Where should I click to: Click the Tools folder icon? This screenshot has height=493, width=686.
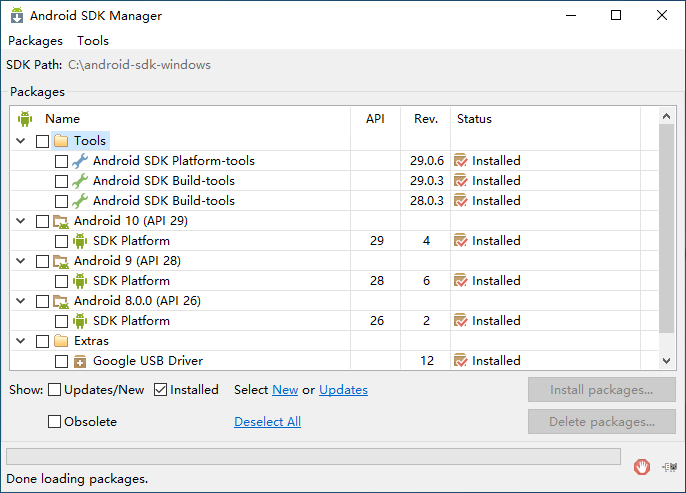click(x=61, y=141)
